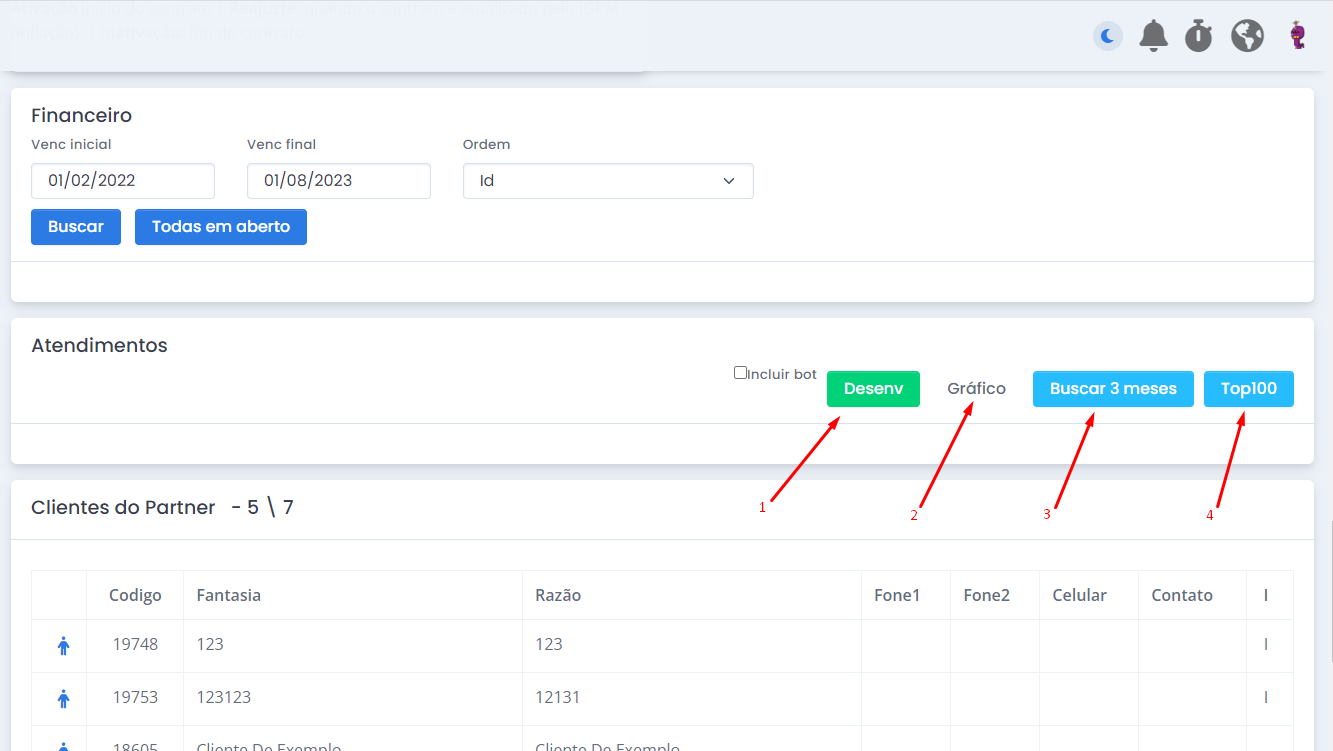Viewport: 1333px width, 751px height.
Task: Click the I link in row 19748
Action: pyautogui.click(x=1265, y=645)
